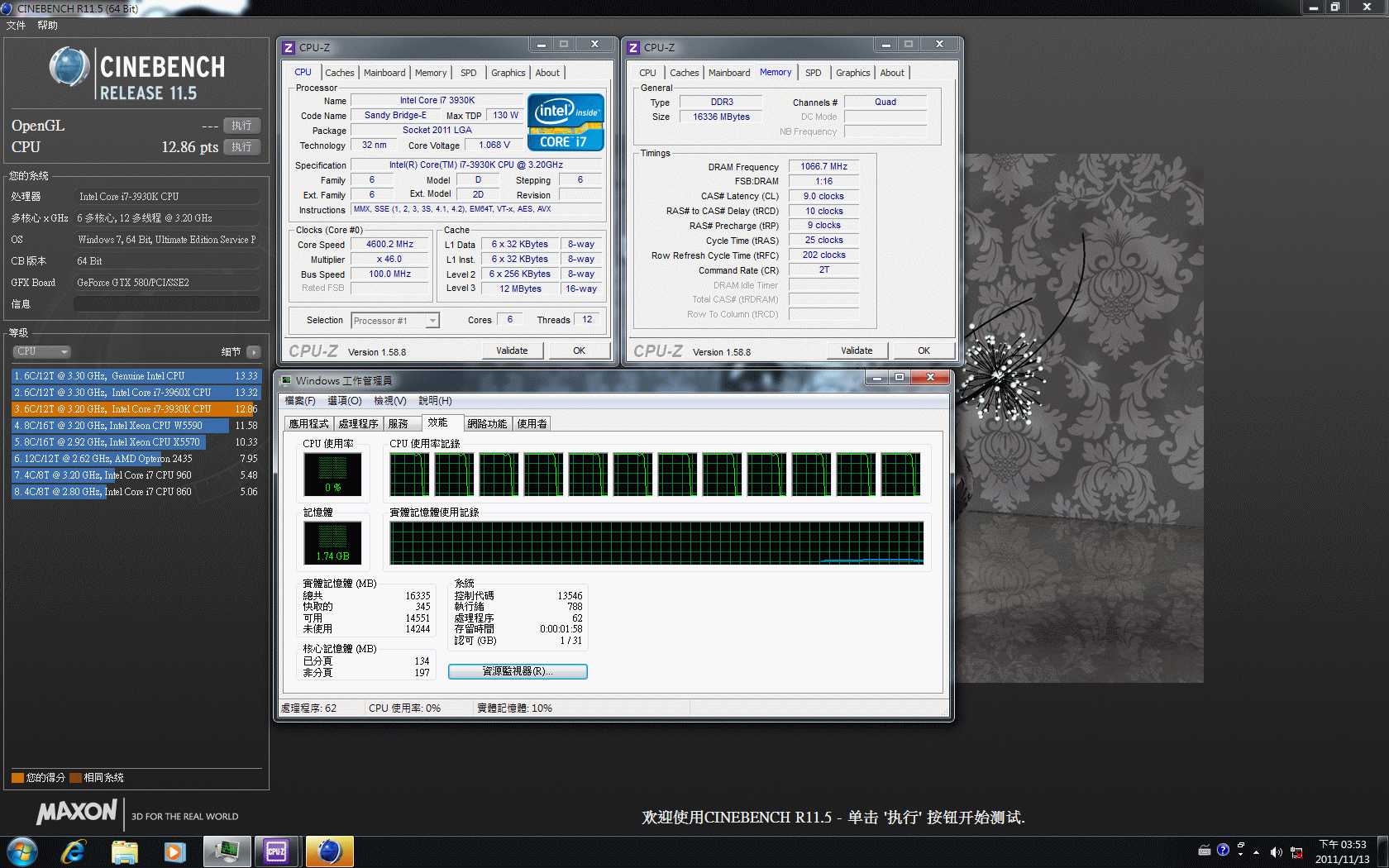
Task: Switch to Memory tab in left CPU-Z
Action: tap(431, 73)
